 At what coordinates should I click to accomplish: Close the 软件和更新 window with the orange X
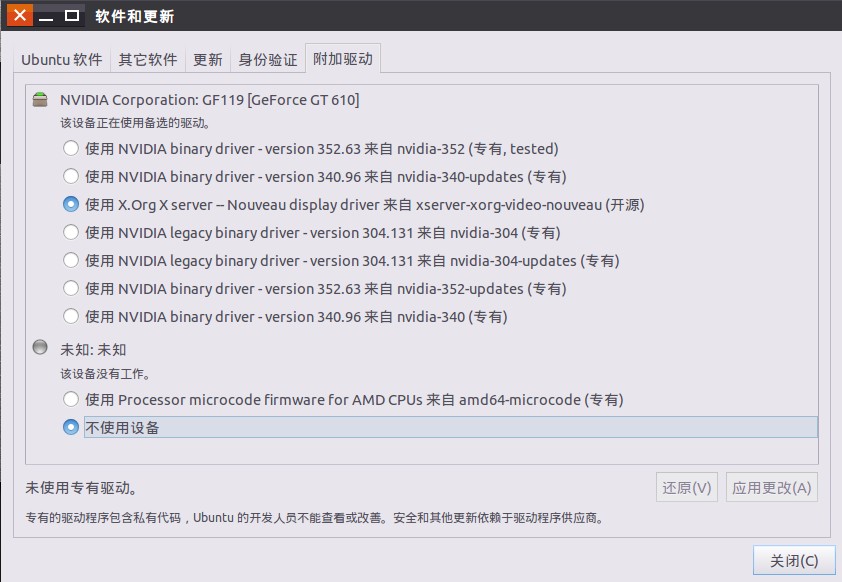(x=20, y=15)
